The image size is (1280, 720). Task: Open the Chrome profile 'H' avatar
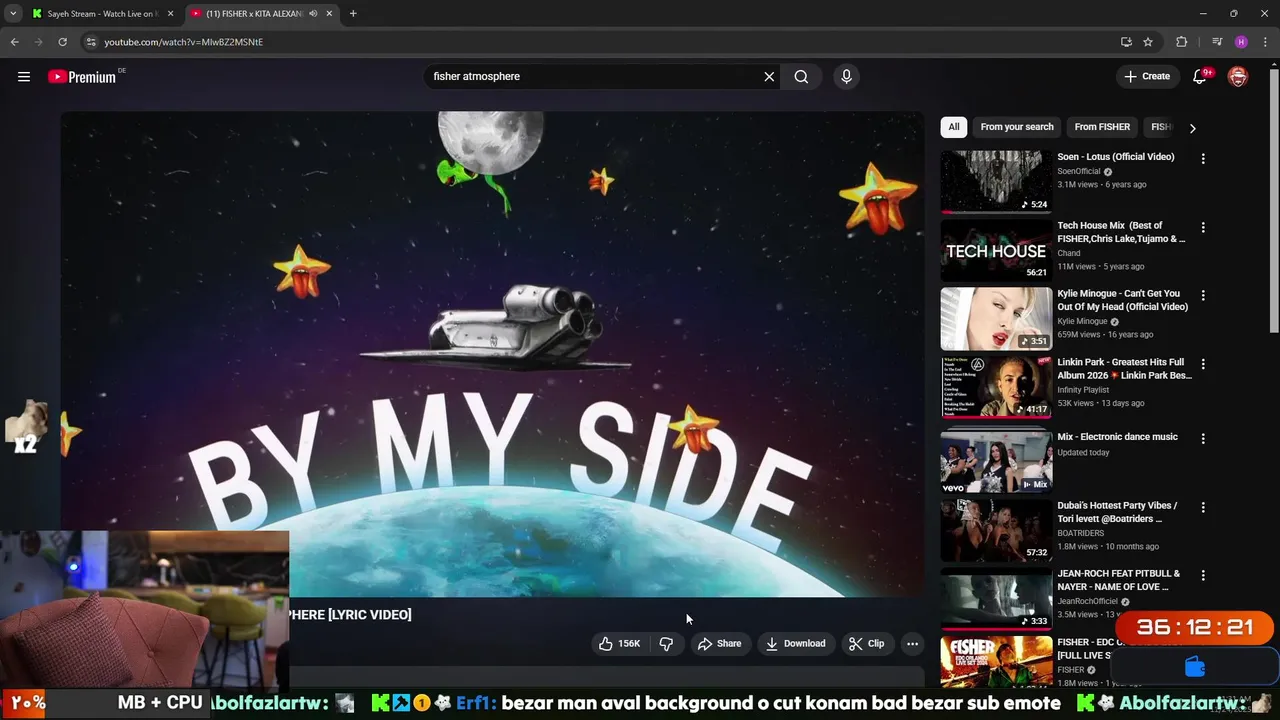pos(1241,42)
